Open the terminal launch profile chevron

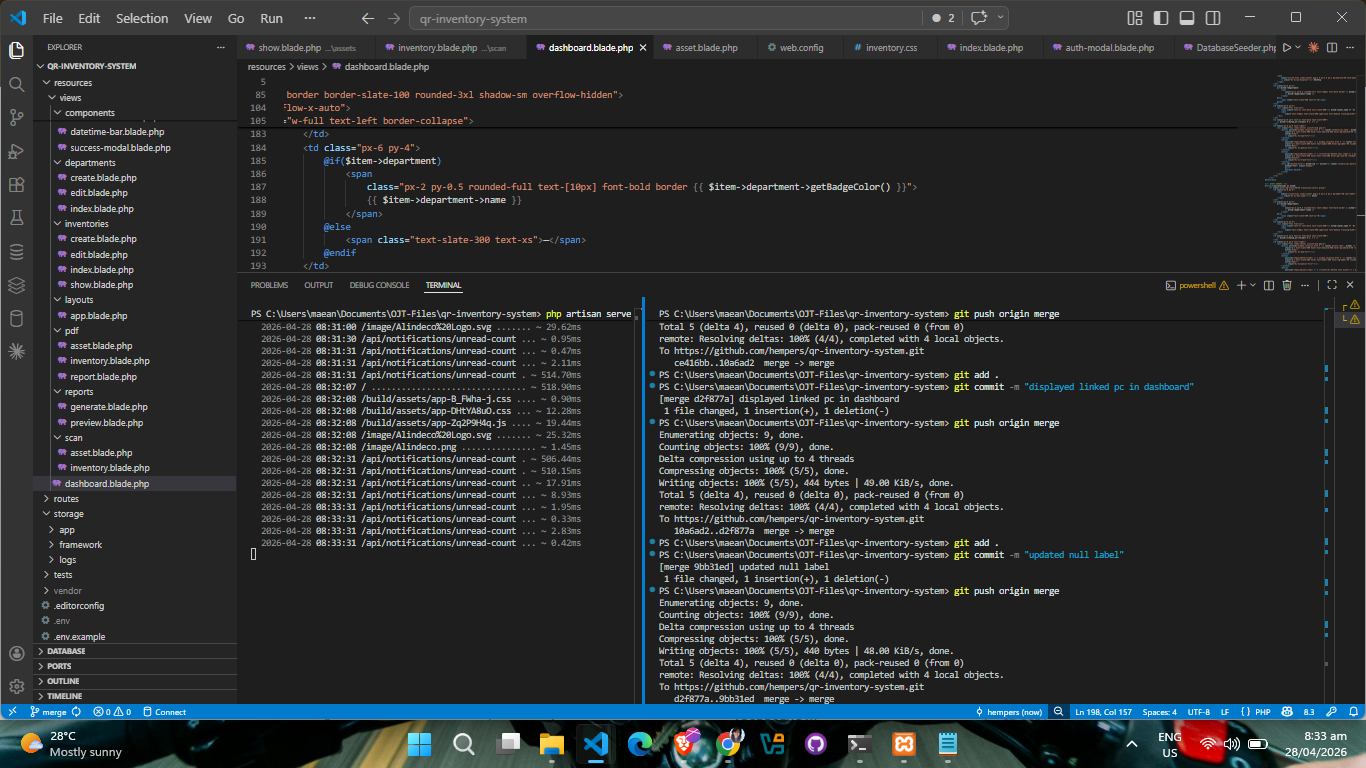tap(1253, 285)
